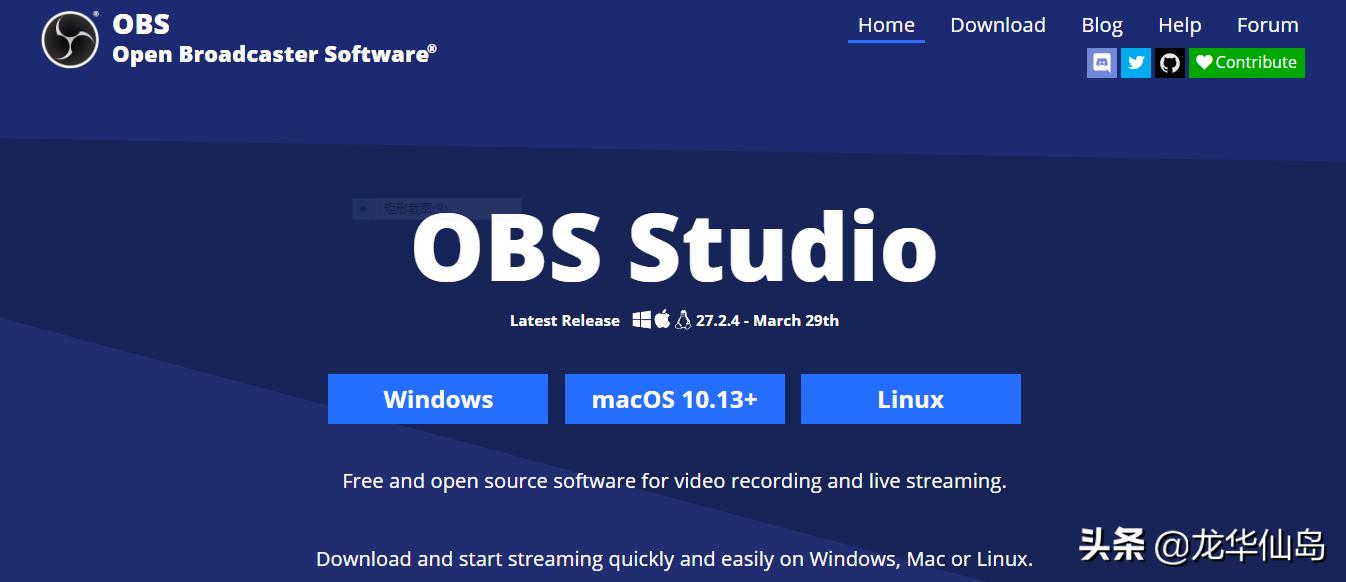Open the Download nav item
Viewport: 1346px width, 582px height.
coord(998,25)
